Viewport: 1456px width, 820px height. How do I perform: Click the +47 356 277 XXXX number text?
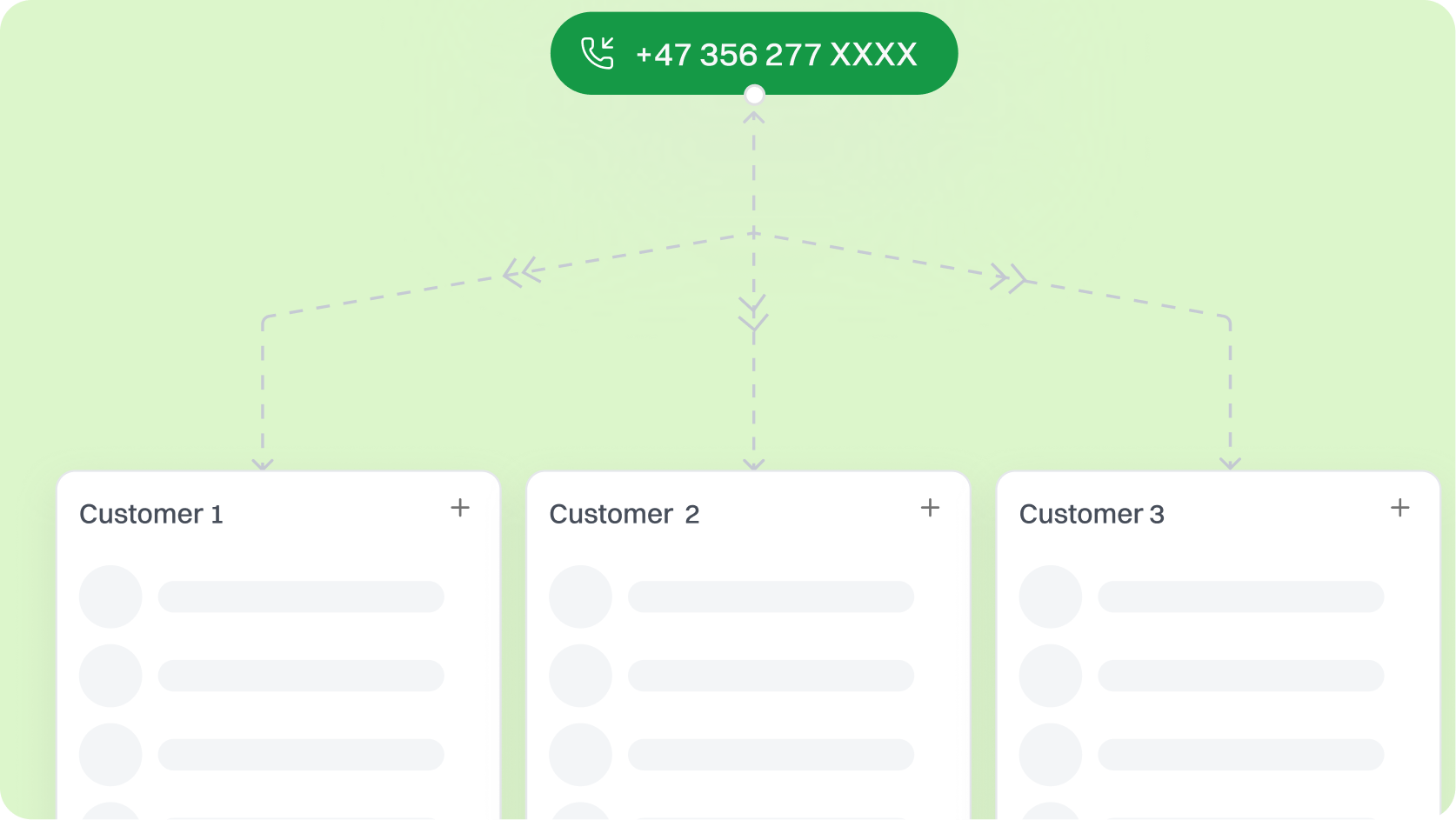click(x=776, y=55)
